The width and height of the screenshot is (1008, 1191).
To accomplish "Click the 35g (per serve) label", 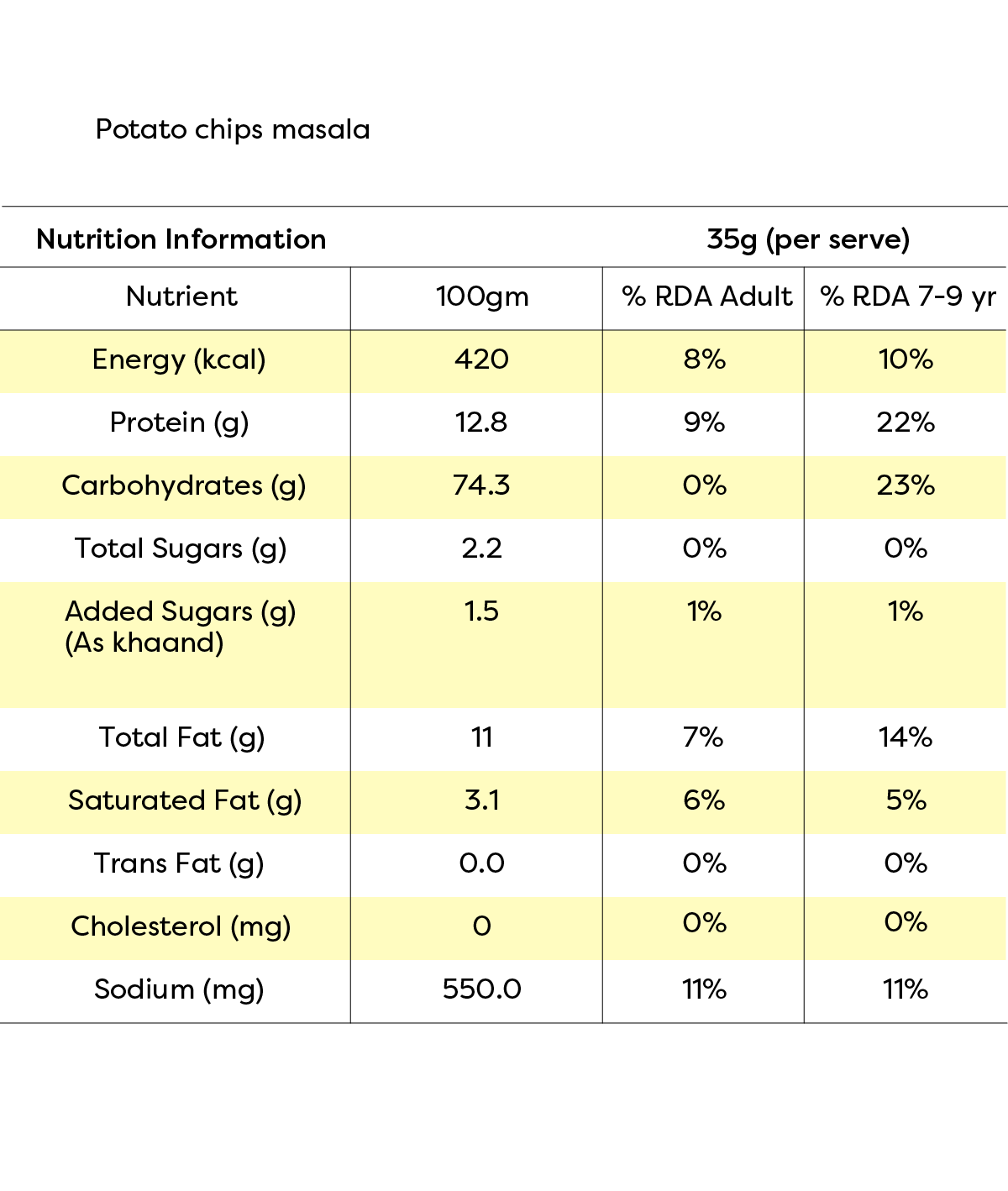I will point(808,240).
